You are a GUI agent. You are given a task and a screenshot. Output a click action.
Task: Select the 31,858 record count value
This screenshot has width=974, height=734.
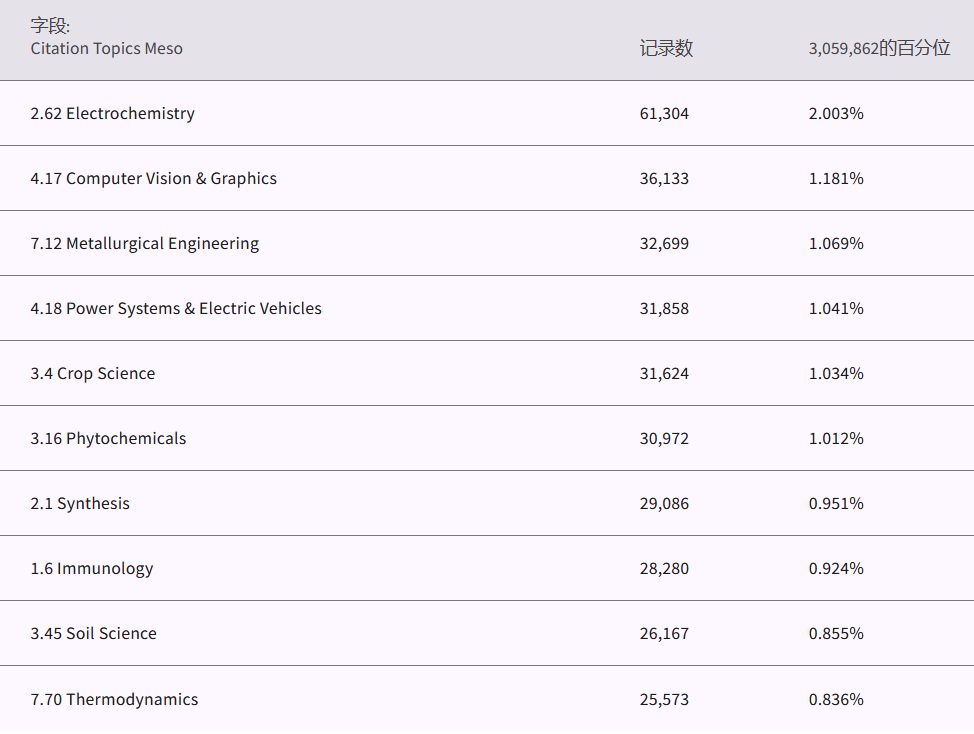coord(664,308)
